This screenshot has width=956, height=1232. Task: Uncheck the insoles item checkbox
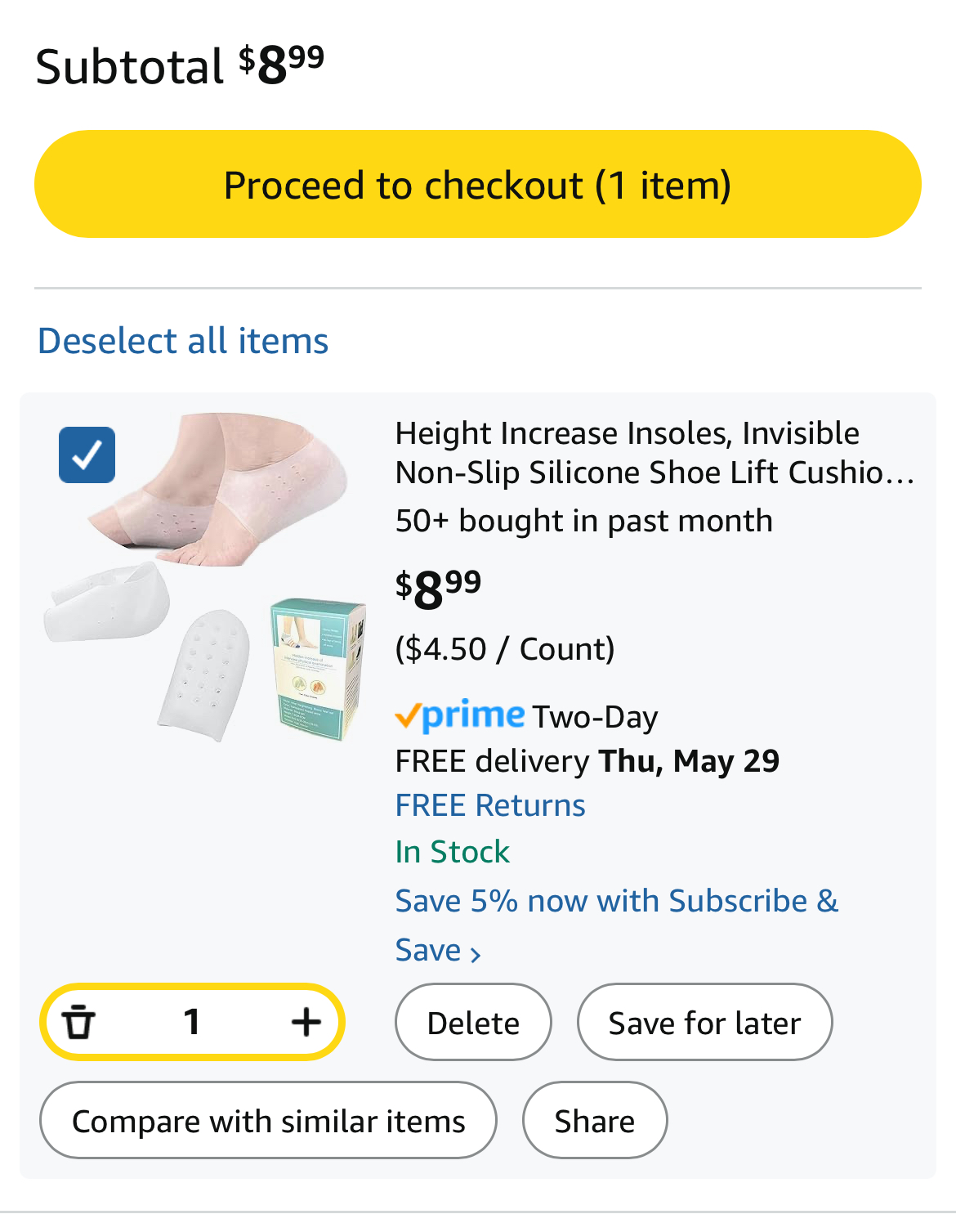pos(87,455)
